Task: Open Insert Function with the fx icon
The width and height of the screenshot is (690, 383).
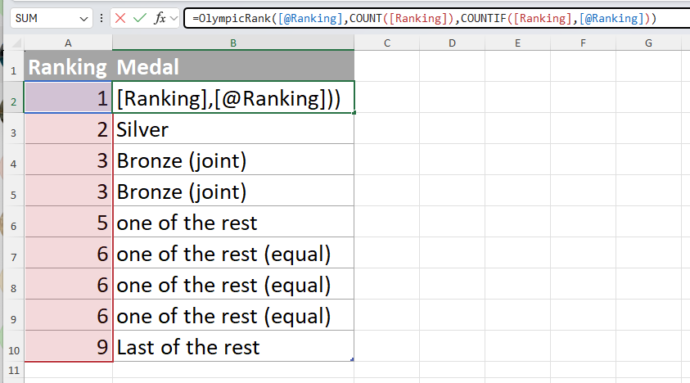Action: click(159, 18)
